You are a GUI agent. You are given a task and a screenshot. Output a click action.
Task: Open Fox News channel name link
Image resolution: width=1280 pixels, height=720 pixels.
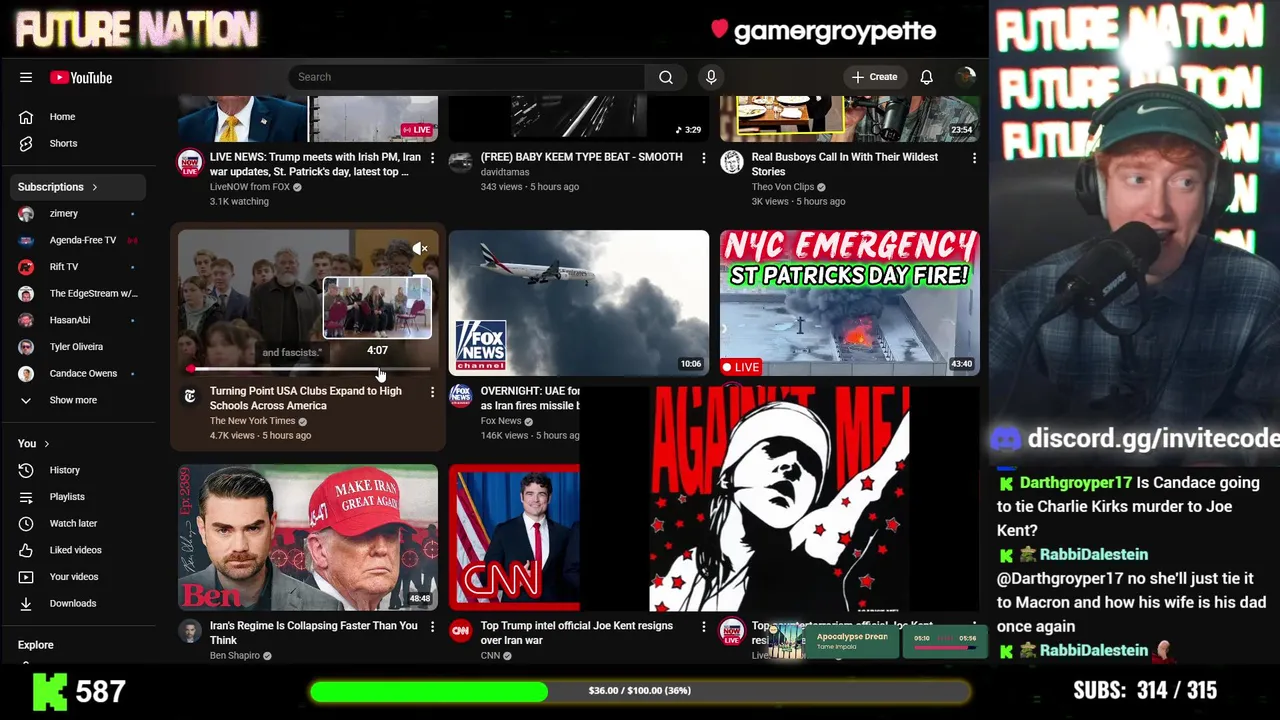coord(501,421)
